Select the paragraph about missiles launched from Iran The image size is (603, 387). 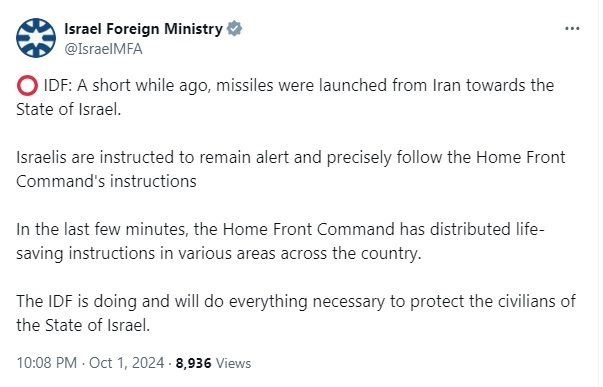pyautogui.click(x=285, y=97)
